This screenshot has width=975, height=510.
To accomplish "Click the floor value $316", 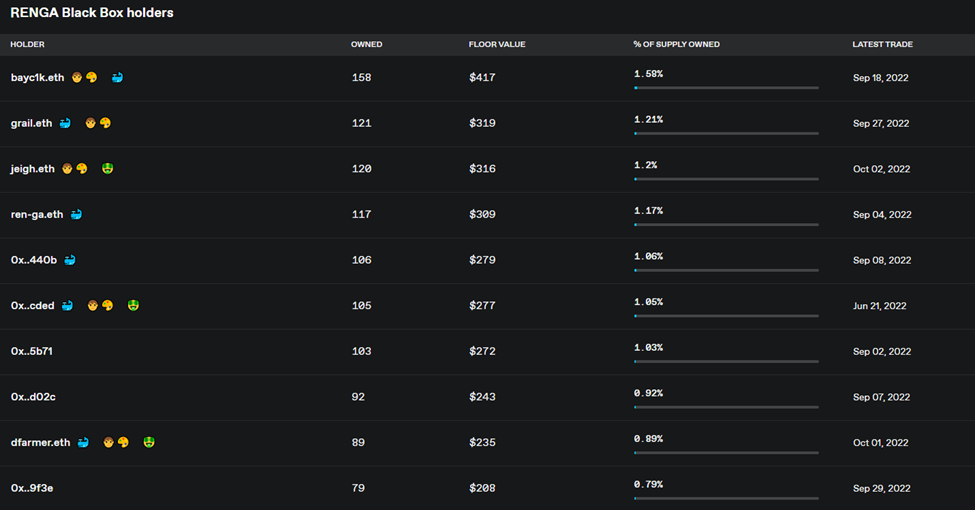I will tap(482, 169).
